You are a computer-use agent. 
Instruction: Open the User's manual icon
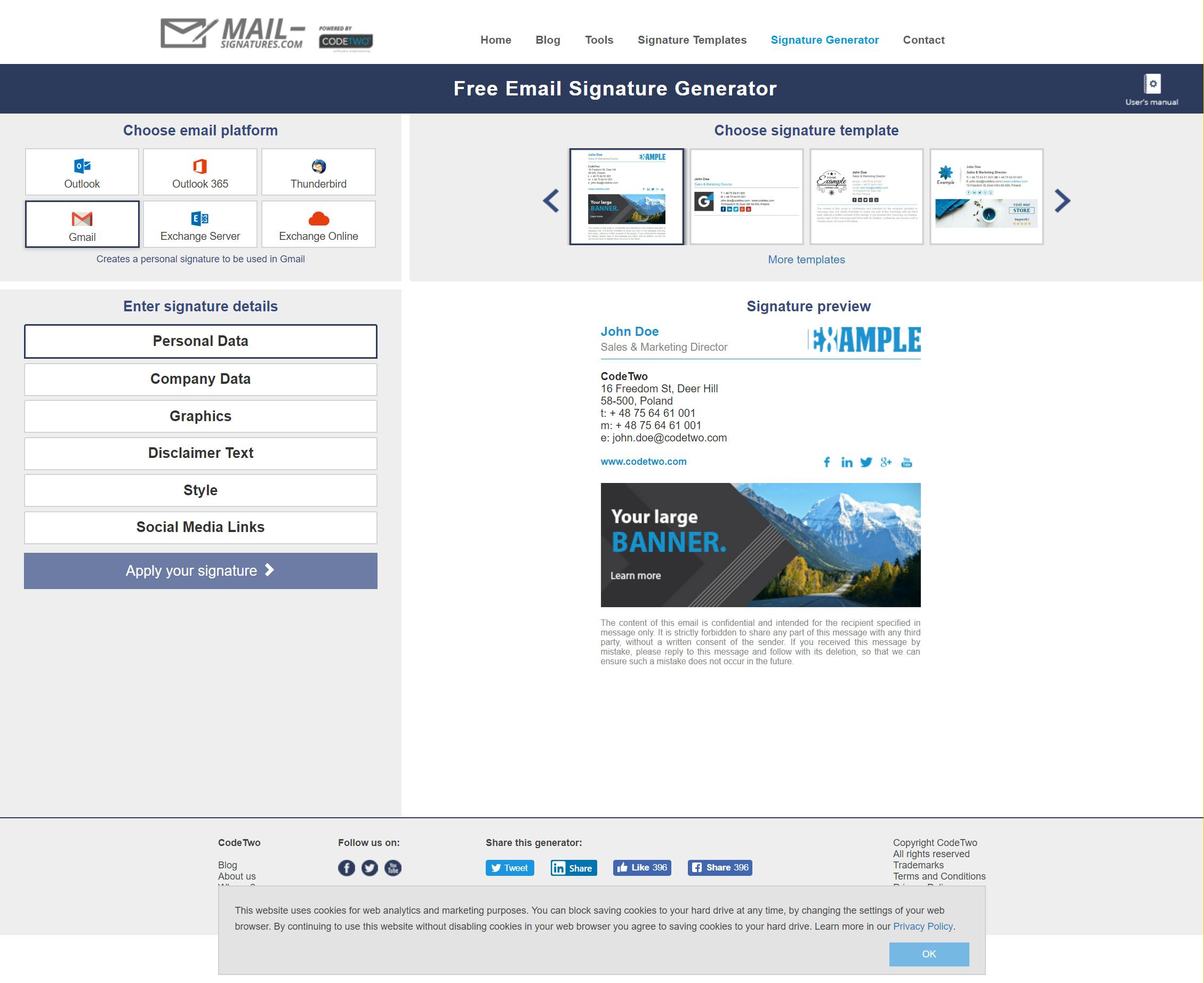[1151, 85]
